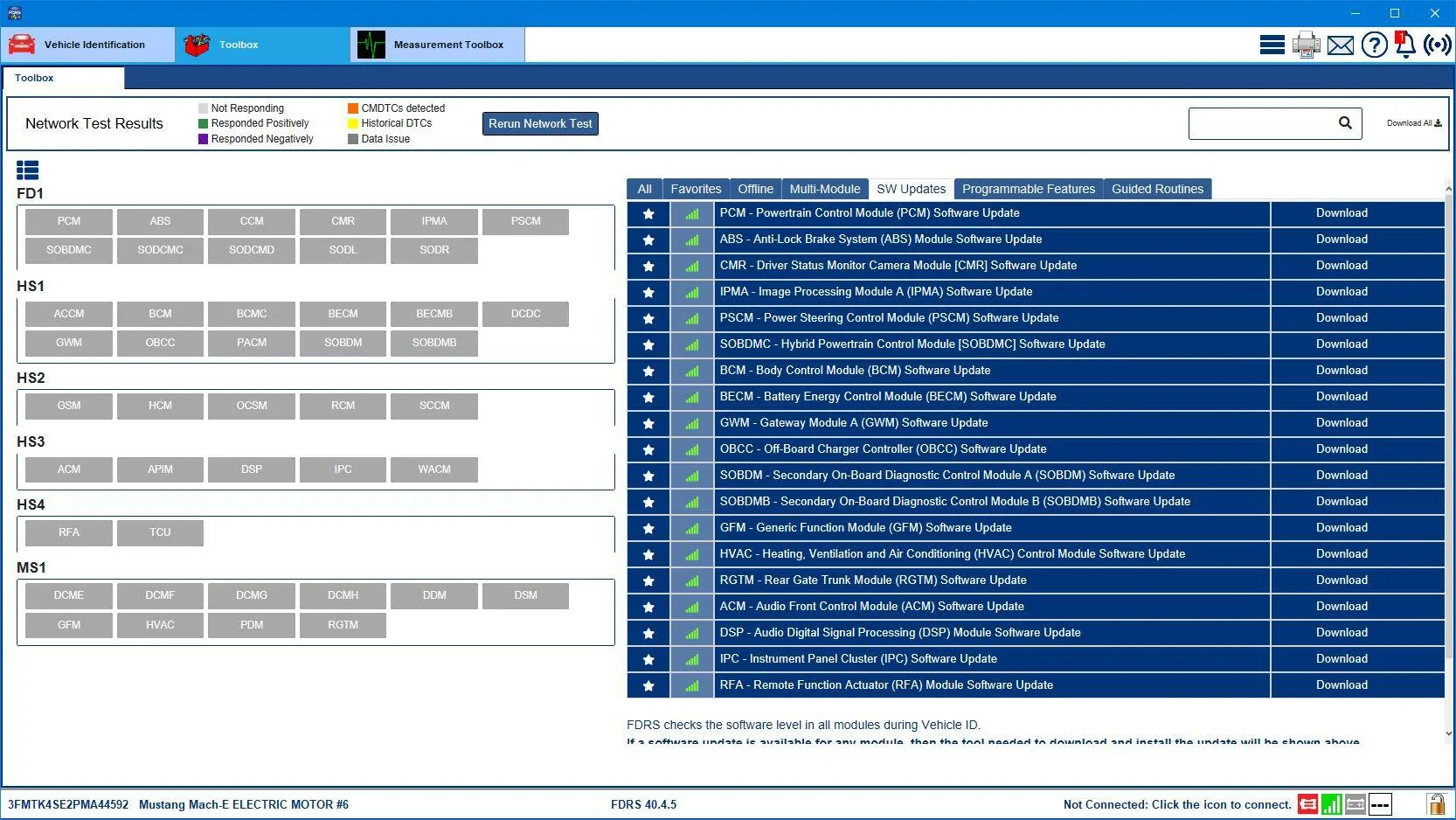
Task: Click the Responded Negatively purple legend swatch
Action: click(204, 139)
